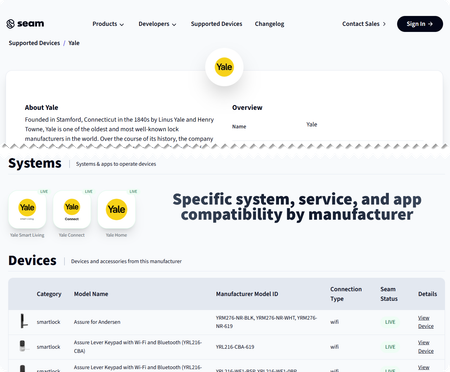Click LIVE tag on Yale Home card
This screenshot has width=450, height=372.
tap(133, 191)
